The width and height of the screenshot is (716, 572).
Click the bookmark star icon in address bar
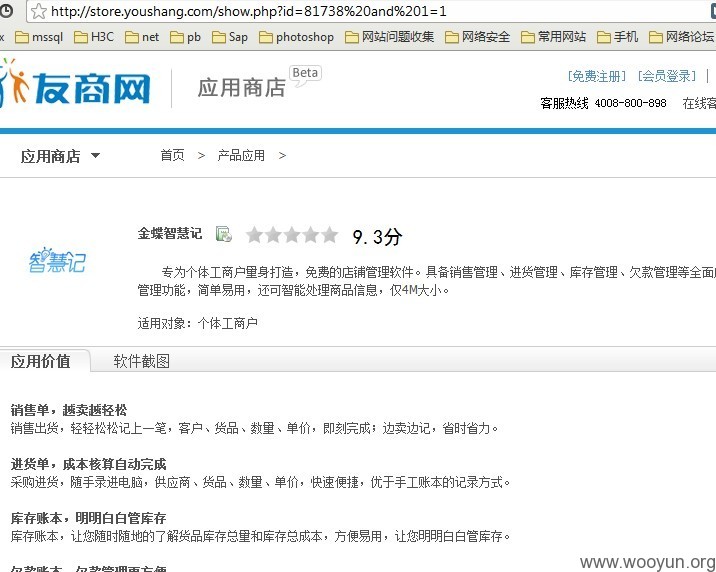(x=39, y=11)
